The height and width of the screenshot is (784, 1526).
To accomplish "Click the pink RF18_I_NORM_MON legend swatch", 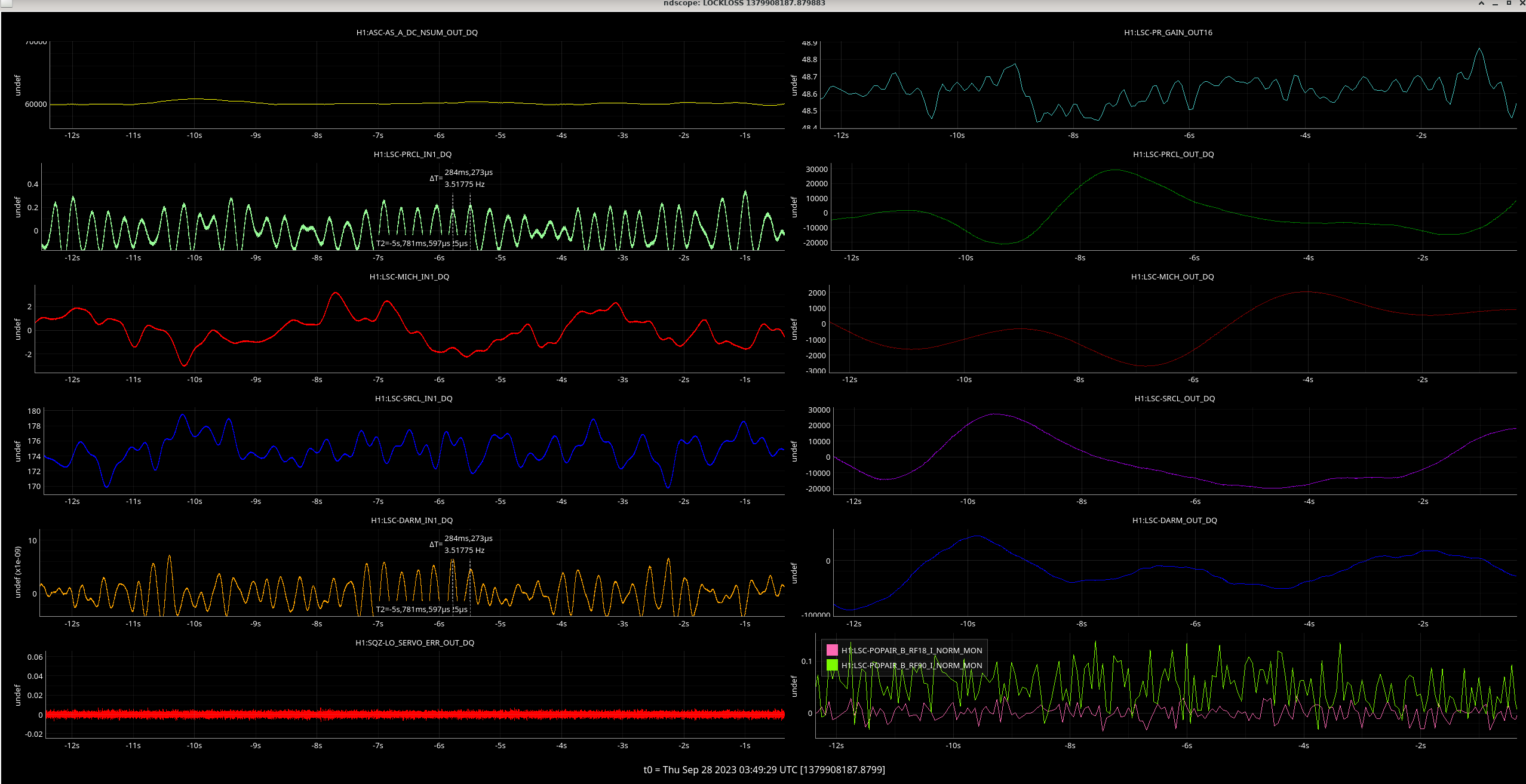I will pos(832,650).
